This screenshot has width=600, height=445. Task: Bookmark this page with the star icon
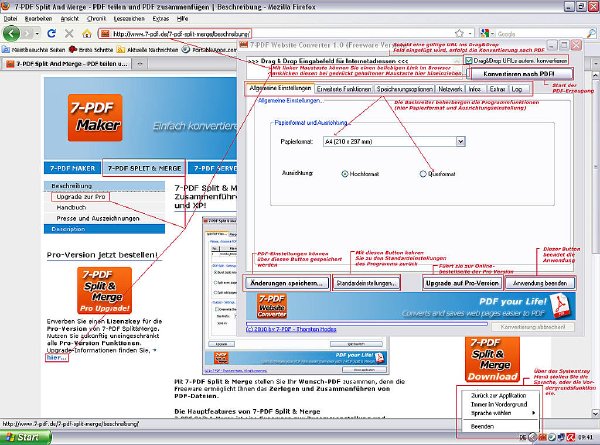coord(459,34)
